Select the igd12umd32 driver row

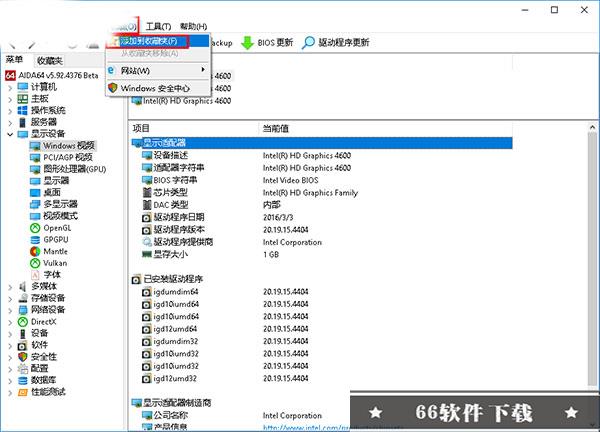(x=322, y=379)
